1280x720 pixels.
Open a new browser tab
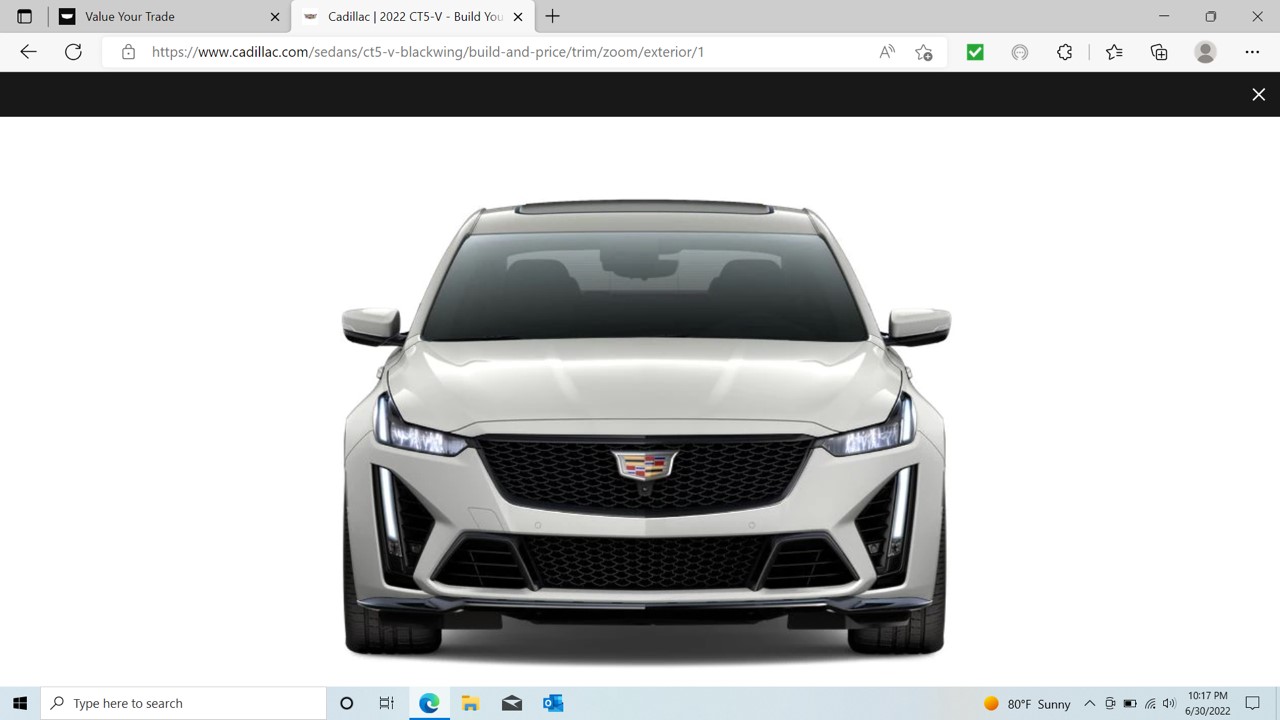553,16
